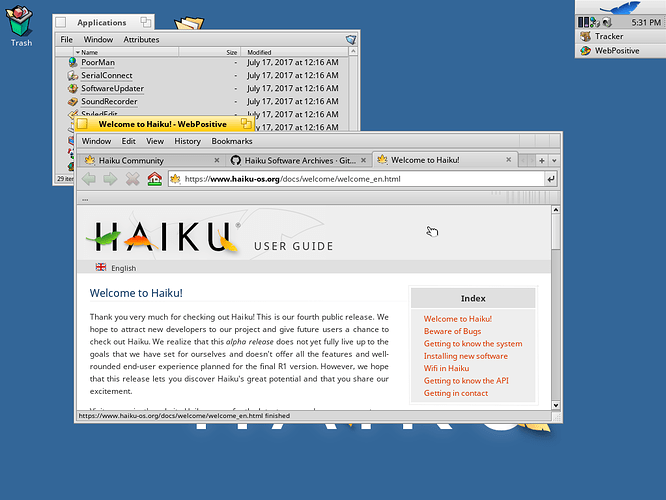Click the UK flag language icon
The height and width of the screenshot is (500, 666).
pyautogui.click(x=101, y=267)
